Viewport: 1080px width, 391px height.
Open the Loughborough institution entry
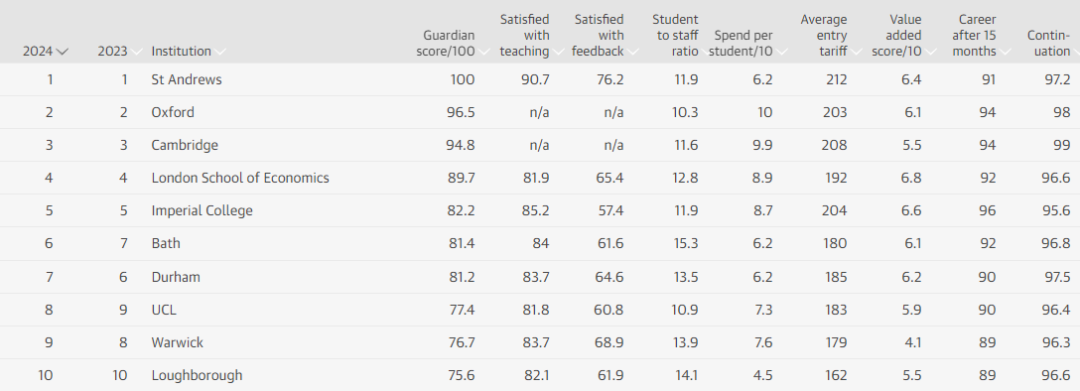click(x=197, y=375)
